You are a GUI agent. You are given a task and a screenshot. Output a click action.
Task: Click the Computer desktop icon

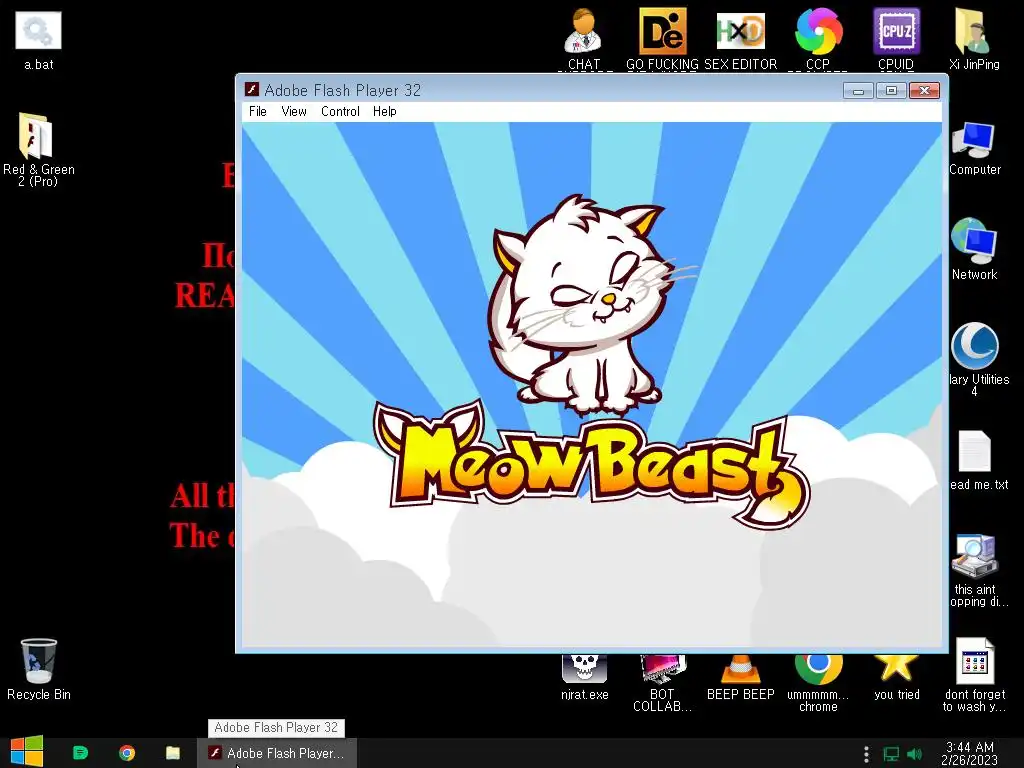point(974,148)
